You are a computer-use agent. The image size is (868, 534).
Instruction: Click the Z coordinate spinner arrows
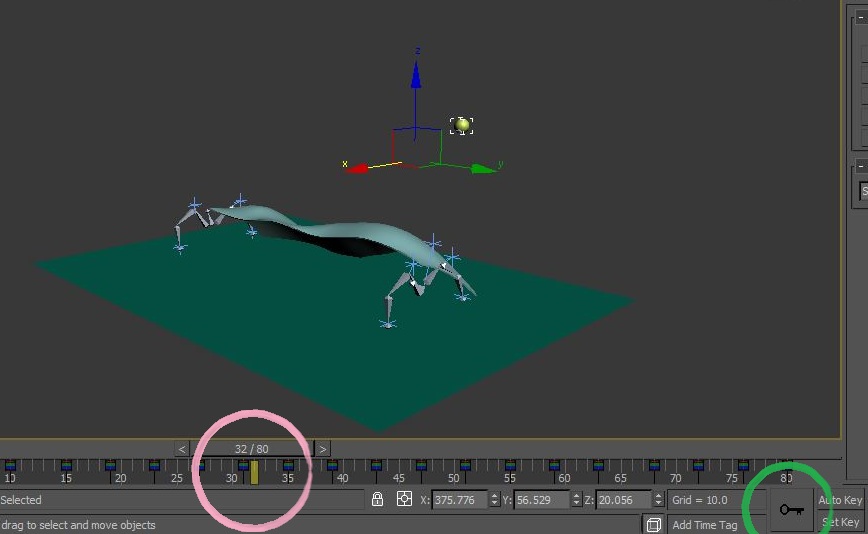658,499
